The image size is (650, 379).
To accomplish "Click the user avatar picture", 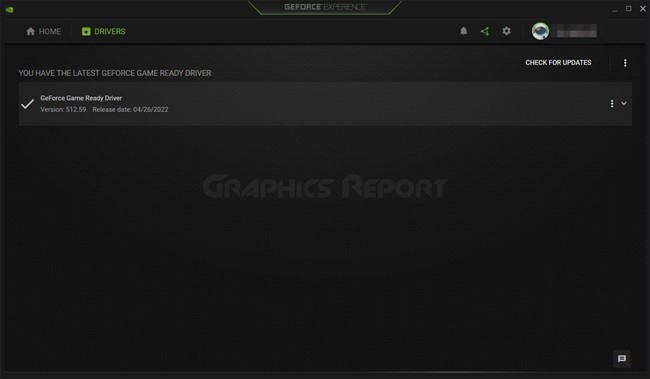I will pyautogui.click(x=540, y=31).
